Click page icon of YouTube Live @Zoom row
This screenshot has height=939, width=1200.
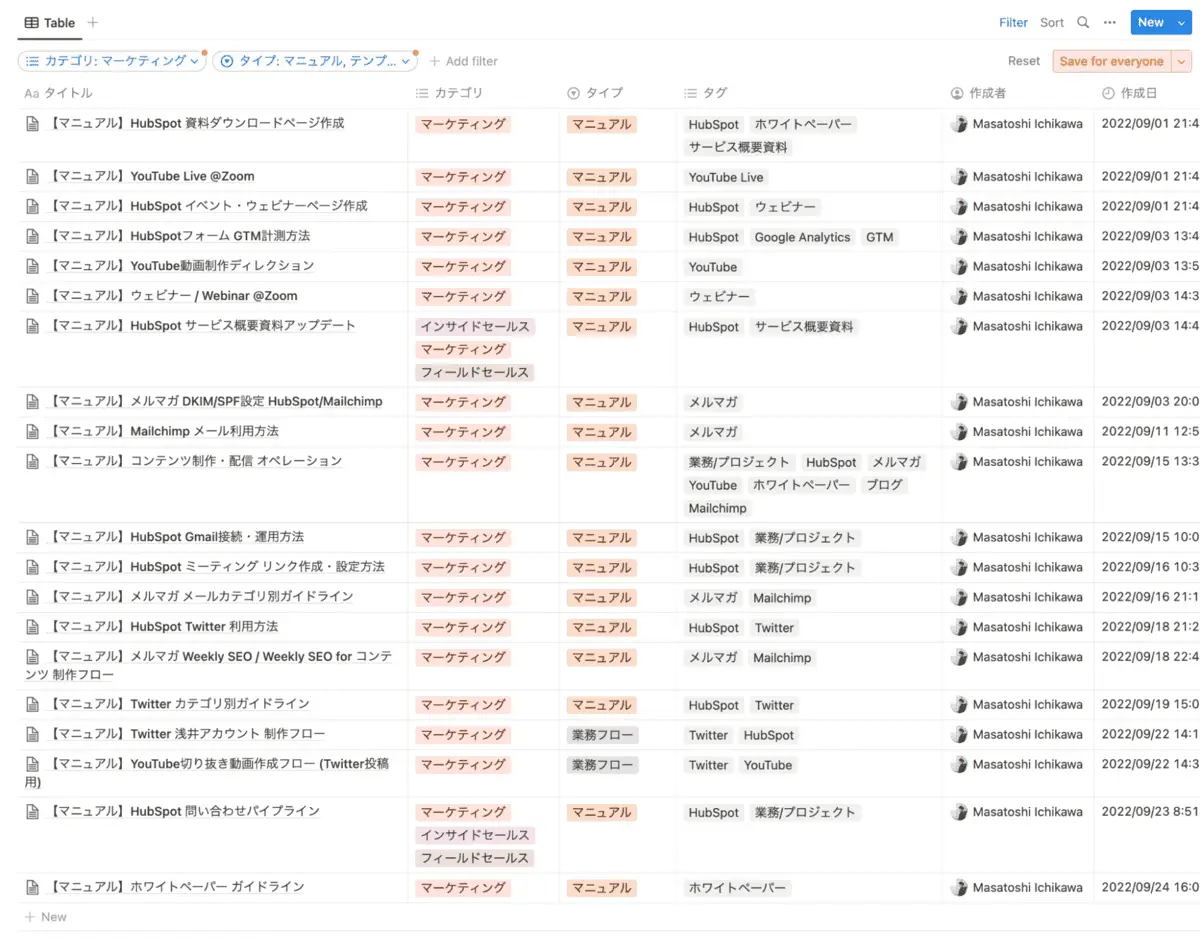[x=32, y=176]
